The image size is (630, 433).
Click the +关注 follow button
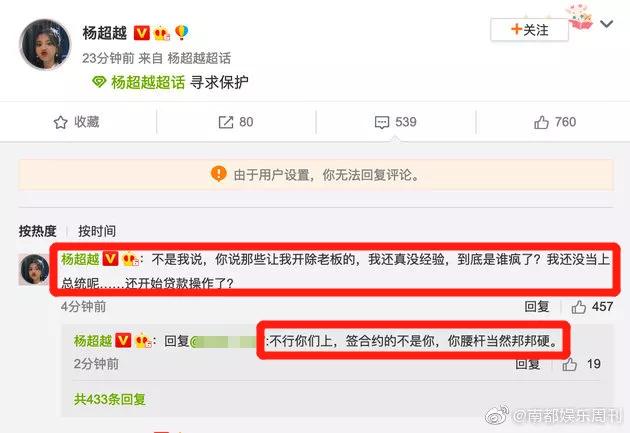(x=529, y=30)
